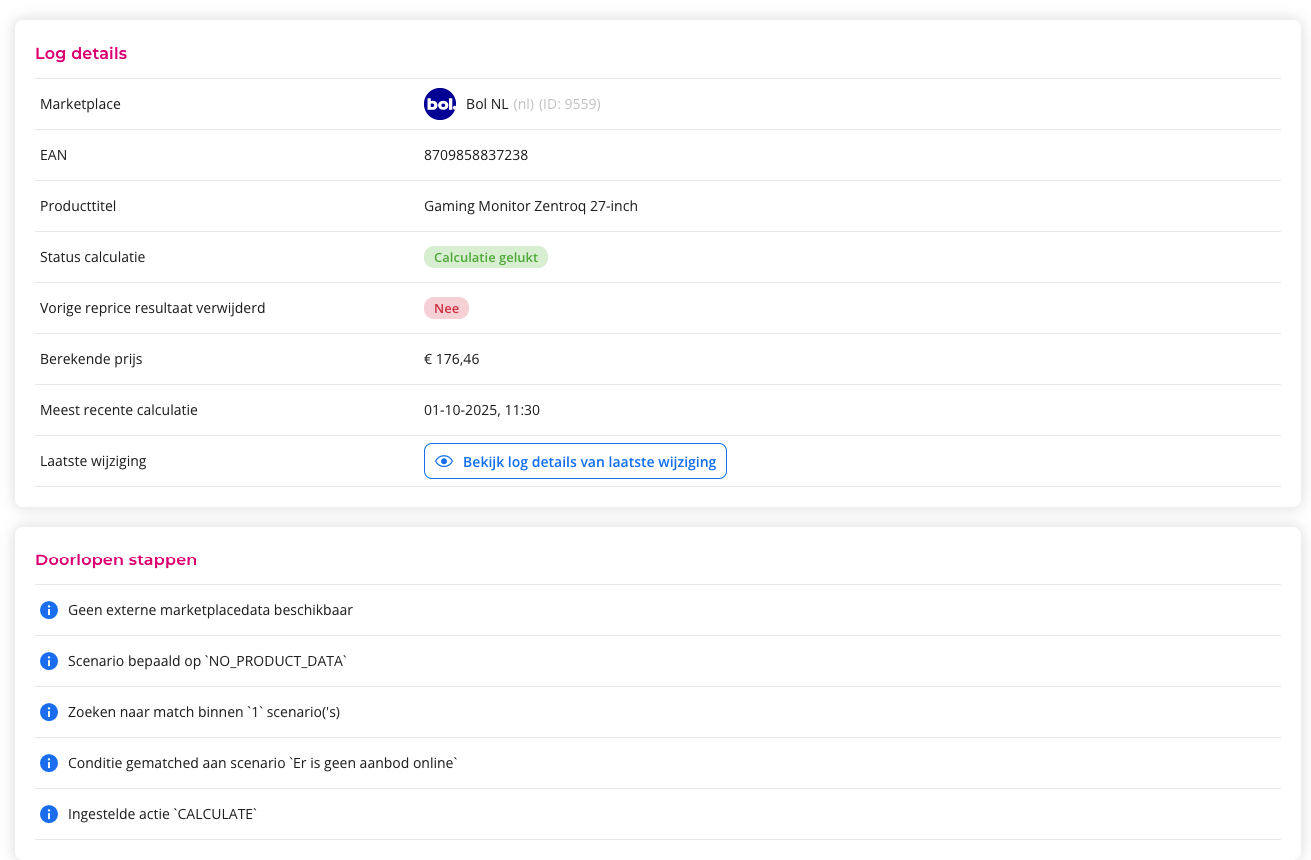The height and width of the screenshot is (860, 1311).
Task: Open 'Bekijk log details van laatste wijziging'
Action: 588,461
